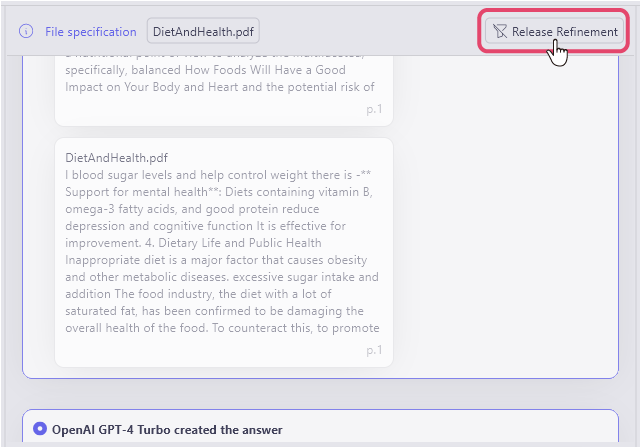Image resolution: width=640 pixels, height=447 pixels.
Task: Click the info icon beside File specification
Action: tap(27, 31)
